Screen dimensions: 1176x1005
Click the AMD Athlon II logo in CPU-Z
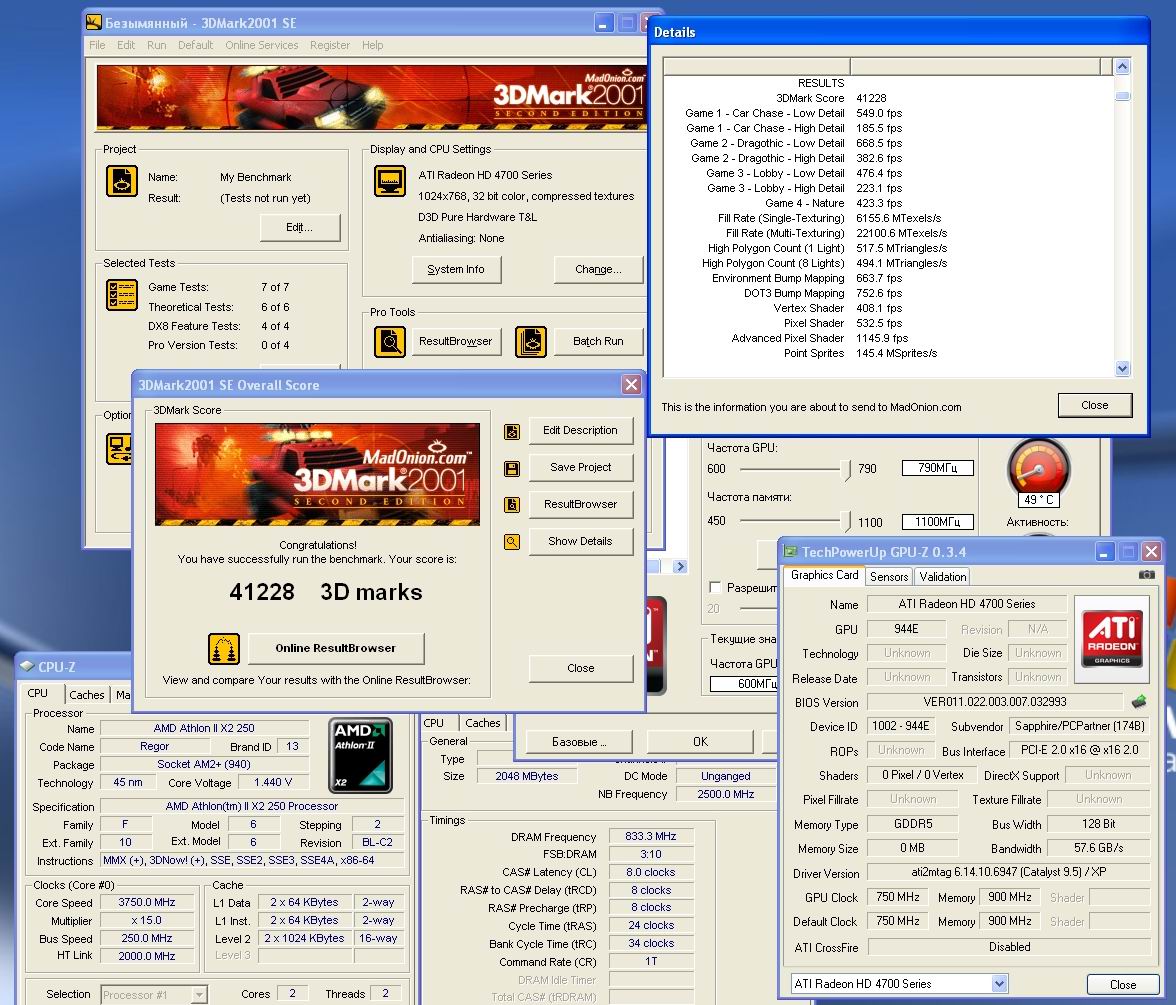pos(361,755)
